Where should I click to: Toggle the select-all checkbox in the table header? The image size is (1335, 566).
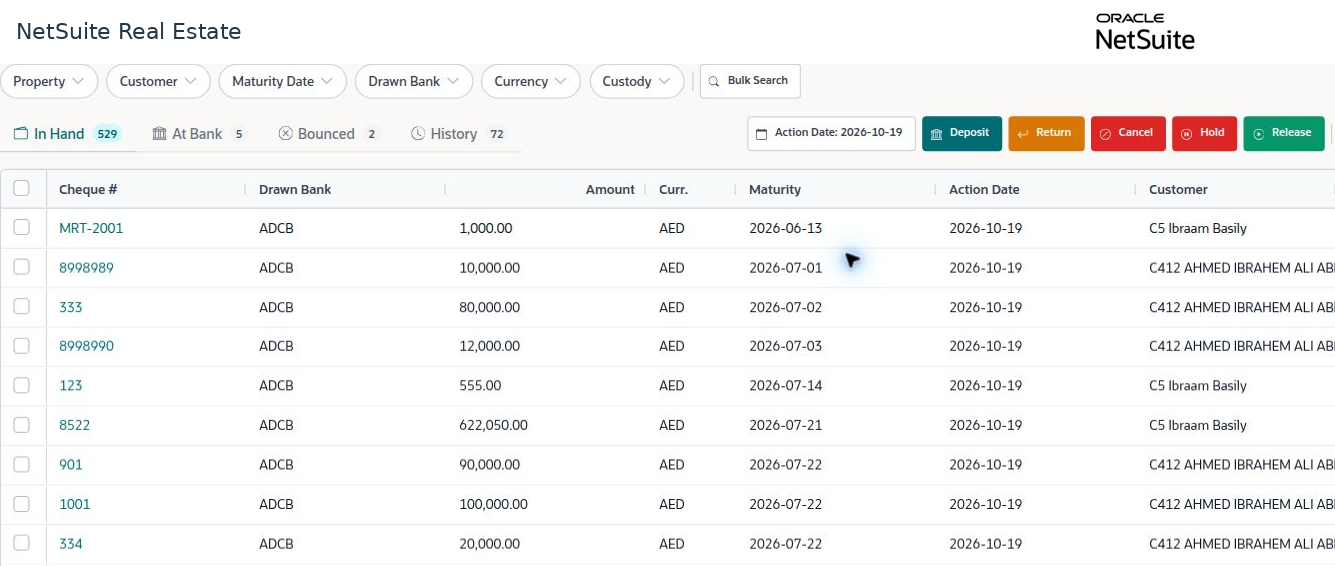(x=22, y=188)
